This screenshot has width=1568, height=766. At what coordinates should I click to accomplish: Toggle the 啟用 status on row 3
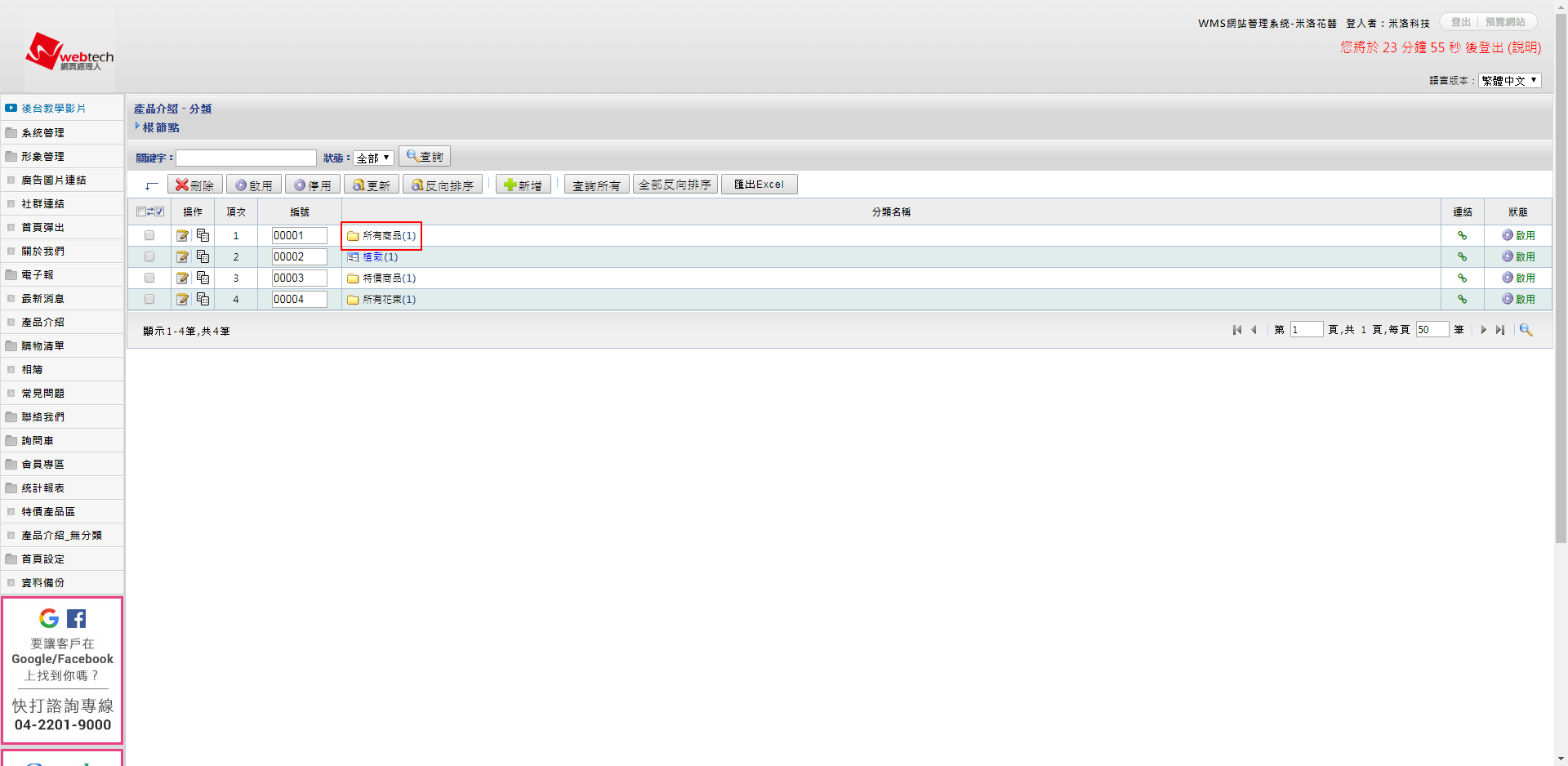pos(1518,278)
